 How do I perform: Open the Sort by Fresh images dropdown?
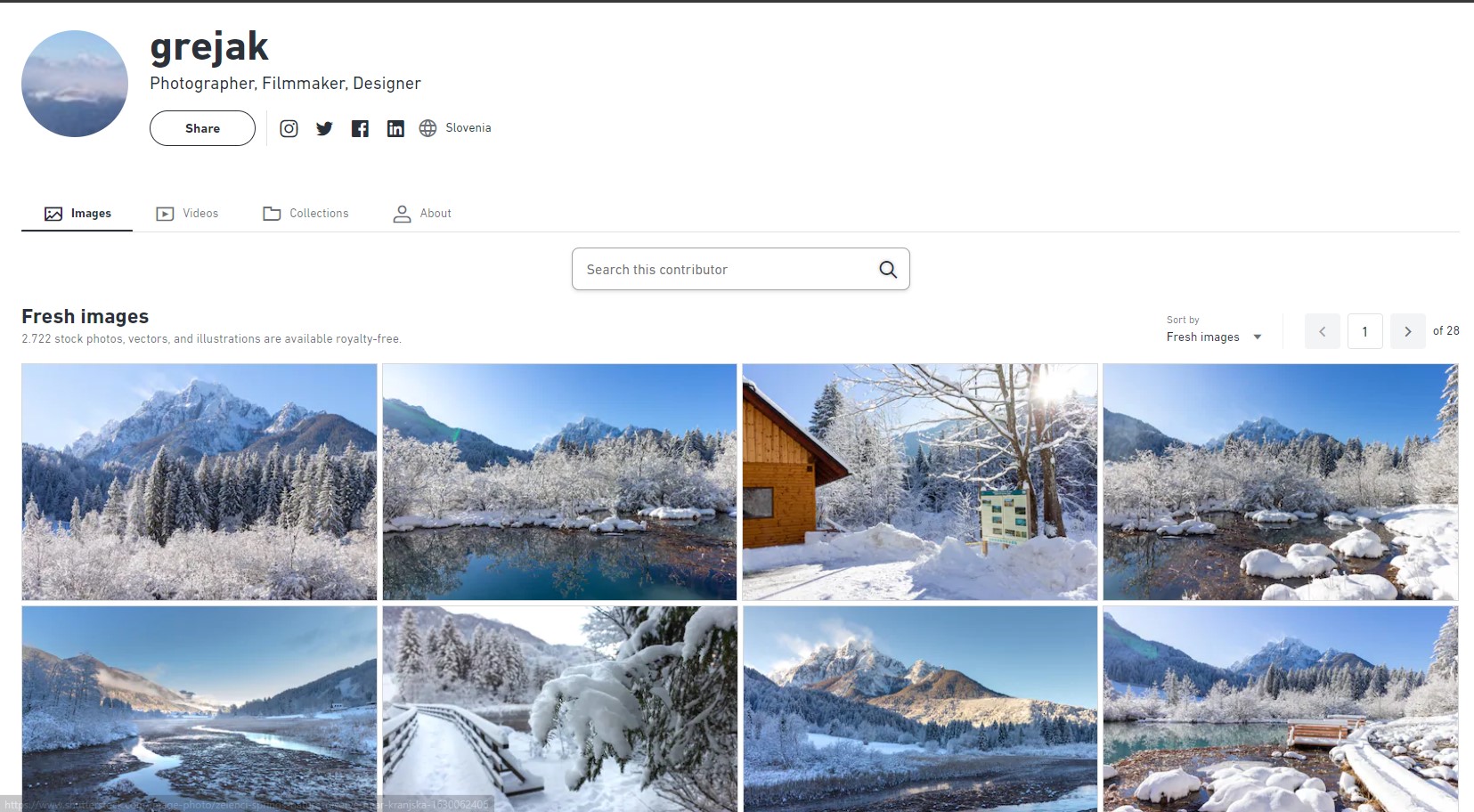1213,337
